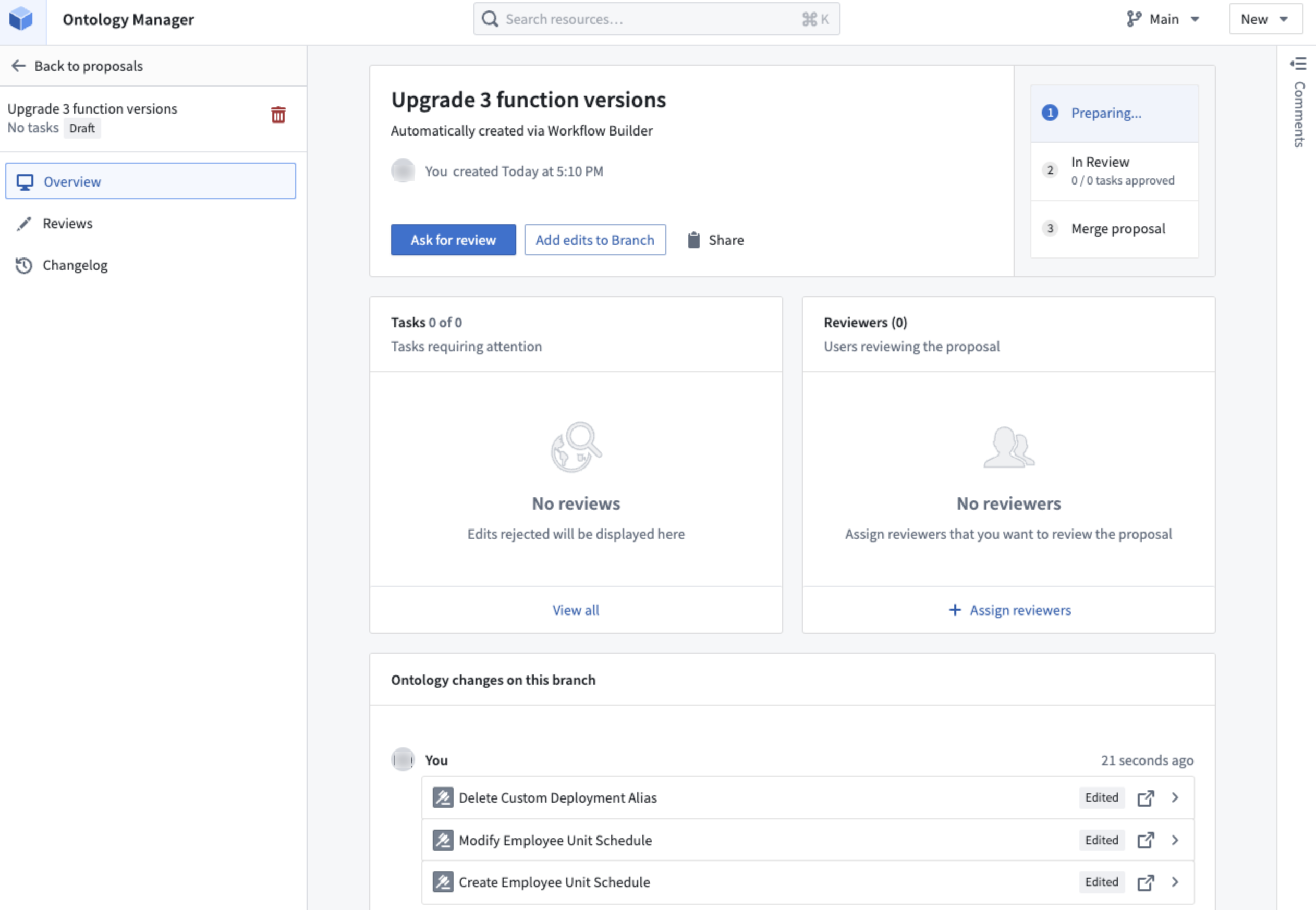Click the function edit icon beside Create Employee Unit Schedule
The image size is (1316, 910).
(x=442, y=881)
